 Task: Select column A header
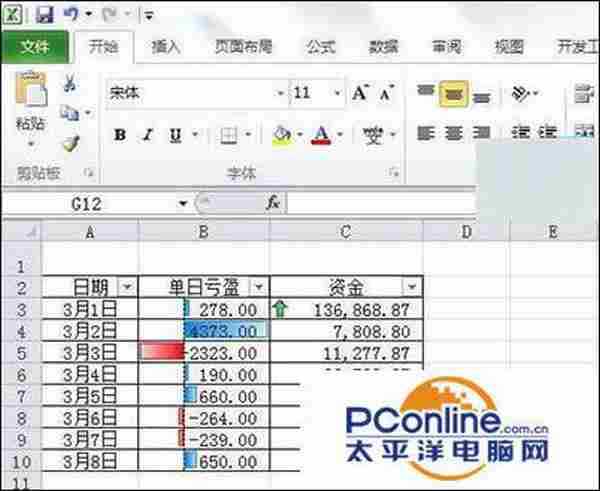[x=90, y=232]
